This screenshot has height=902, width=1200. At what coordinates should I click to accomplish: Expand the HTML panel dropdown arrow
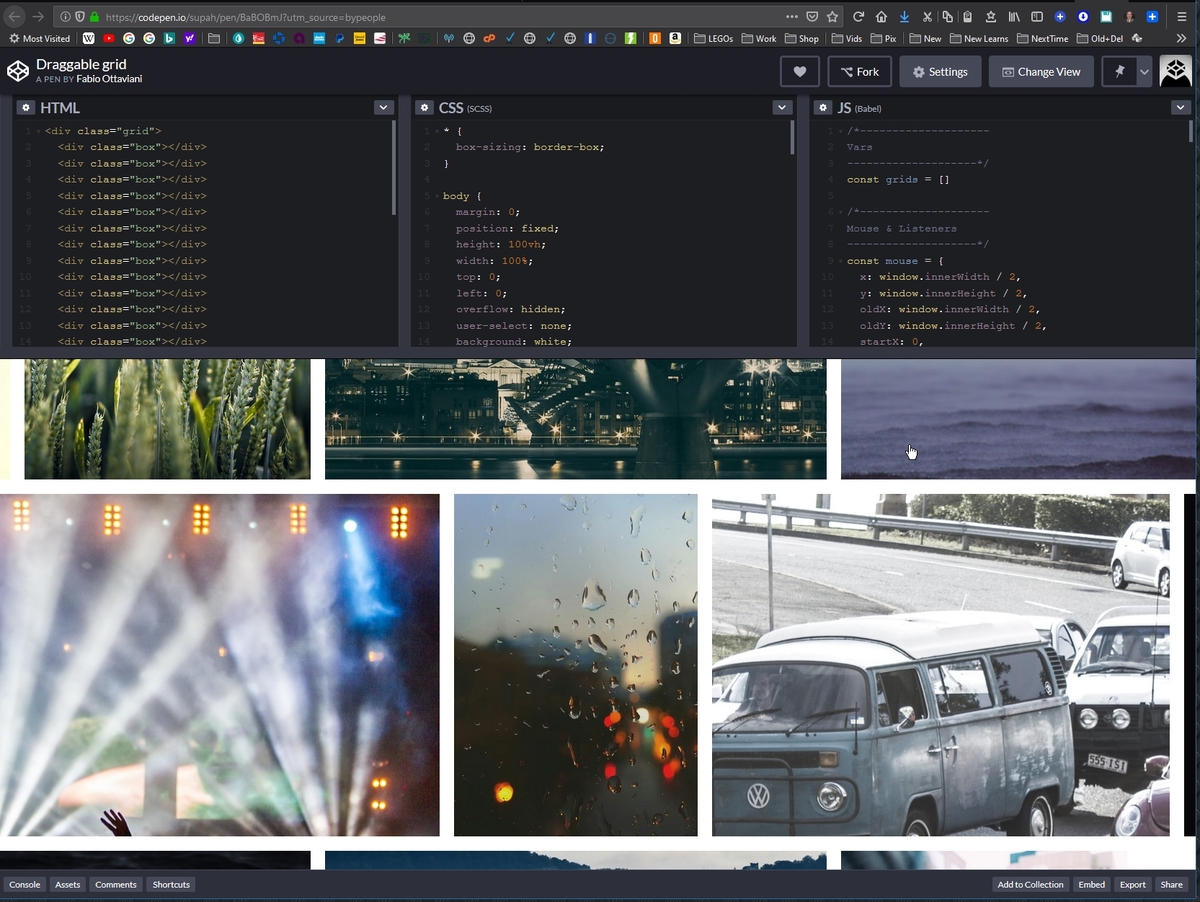383,108
